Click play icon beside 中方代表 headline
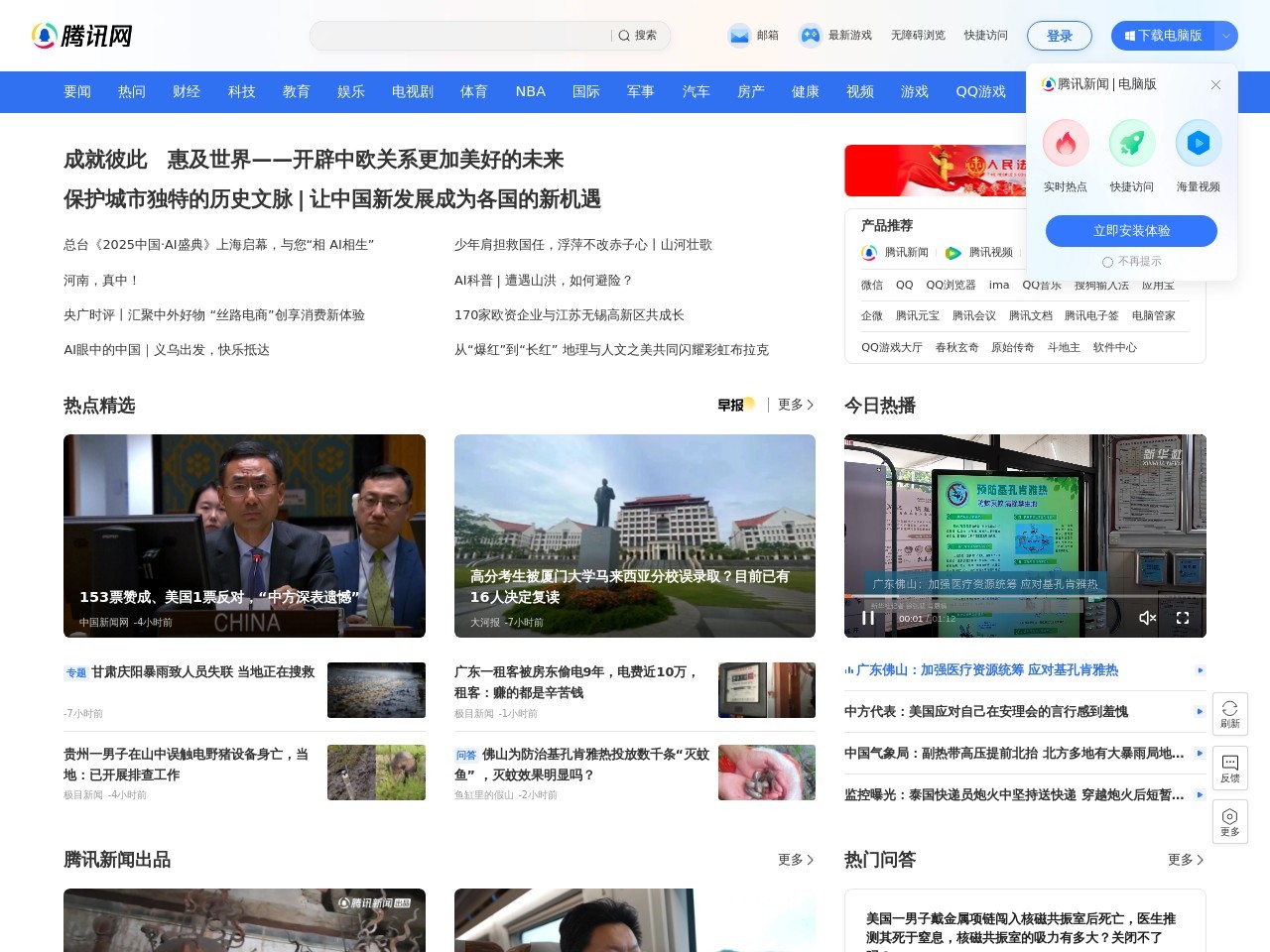Image resolution: width=1270 pixels, height=952 pixels. tap(1200, 711)
